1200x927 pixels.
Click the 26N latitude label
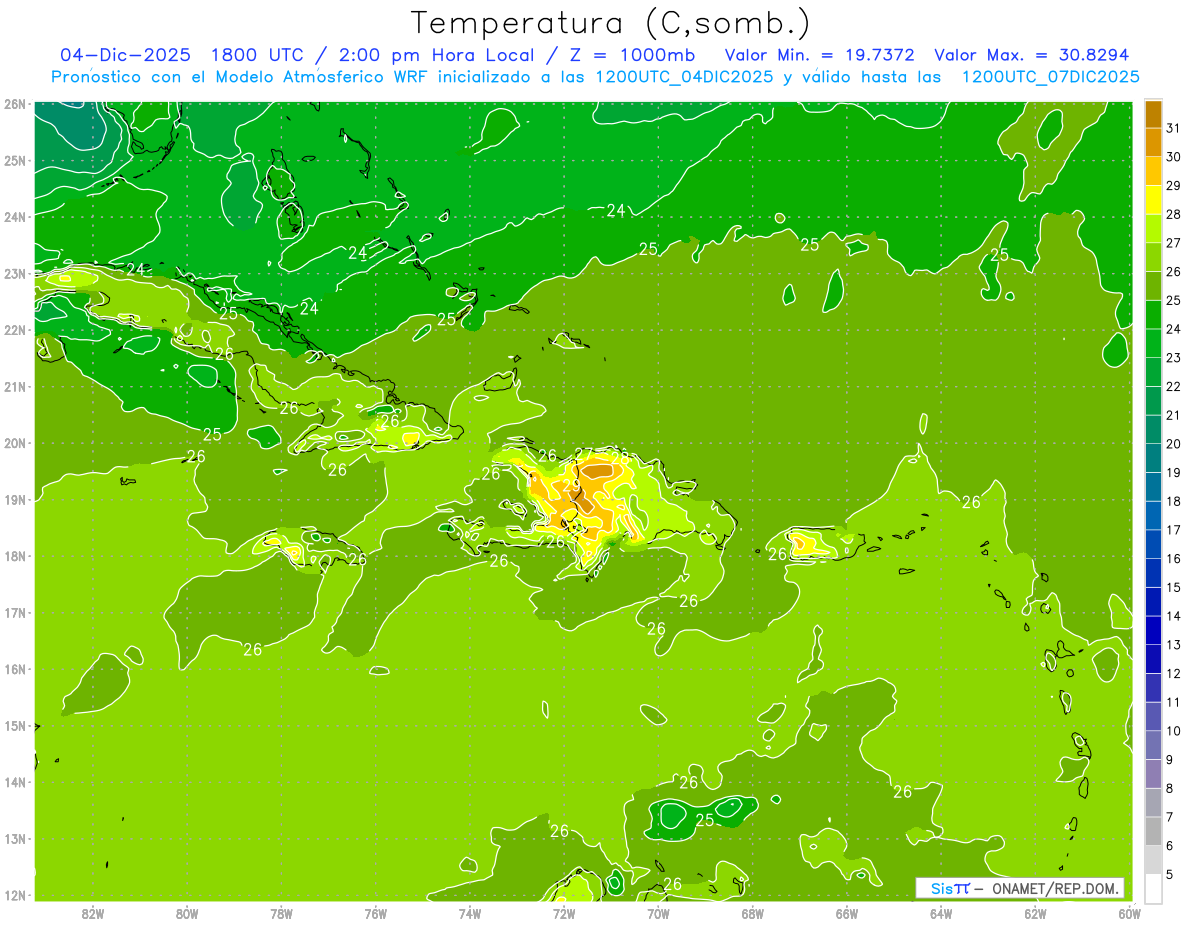click(14, 104)
